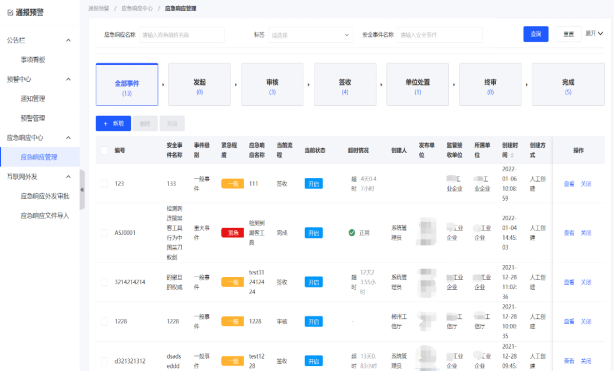Click the 应急响应名称 input field
614x371 pixels.
pos(182,35)
